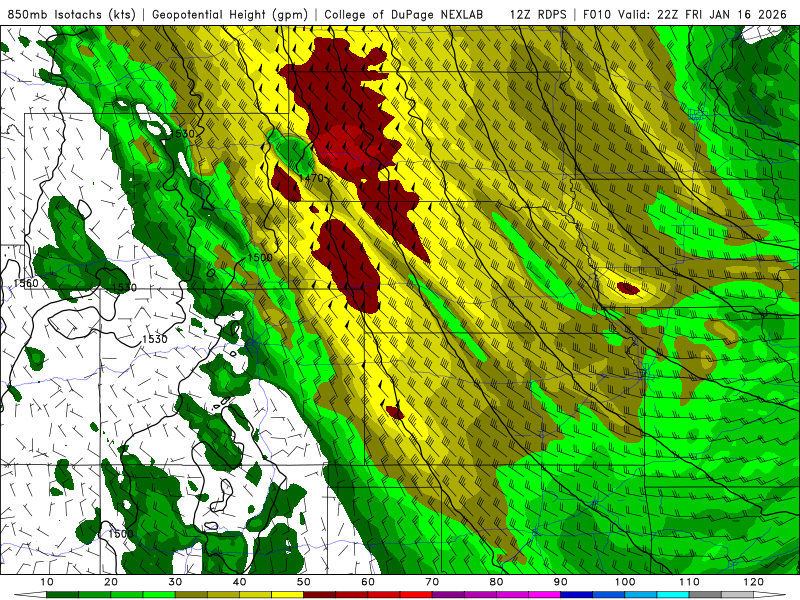This screenshot has height=600, width=800.
Task: Pick the dark red 50-55 kt legend swatch
Action: [319, 595]
